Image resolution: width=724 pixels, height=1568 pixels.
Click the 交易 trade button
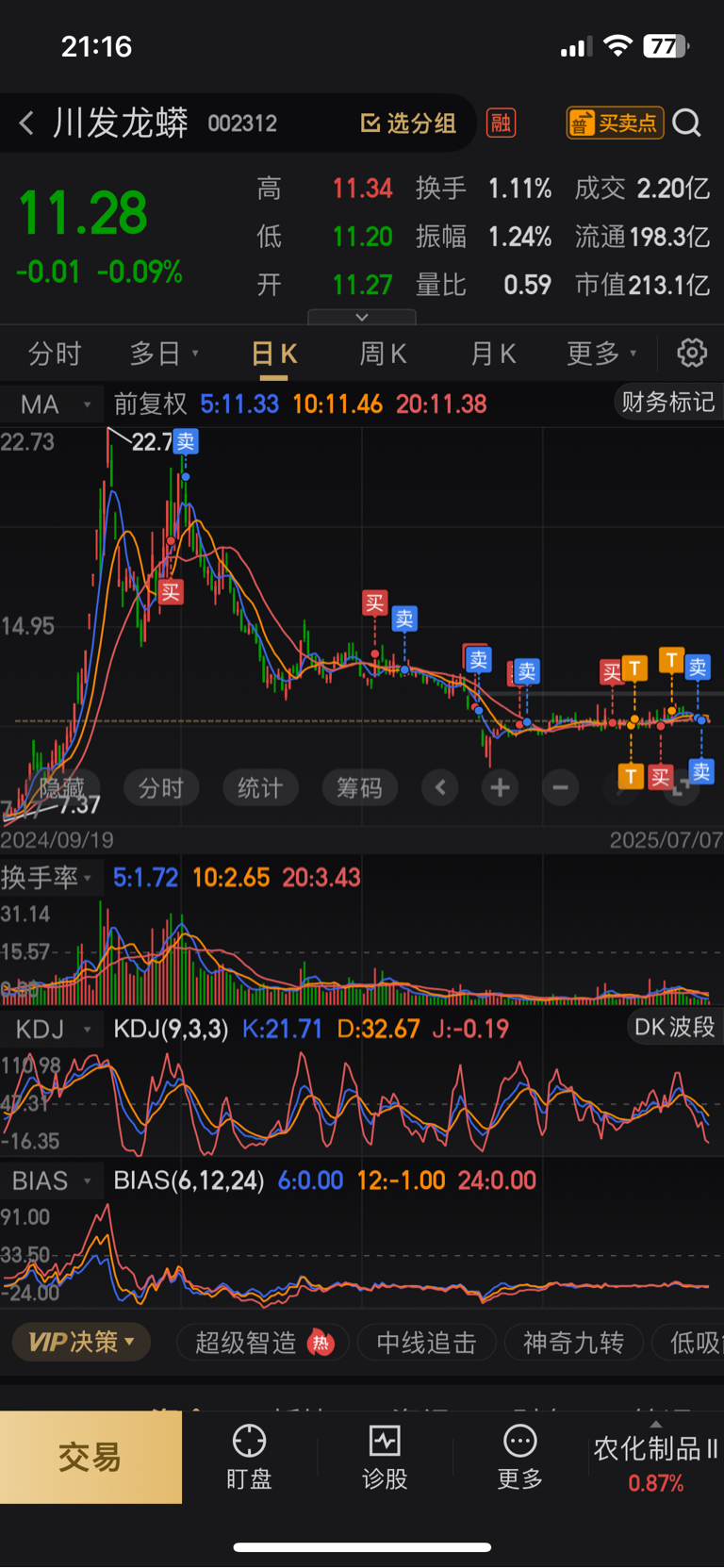pos(90,1458)
